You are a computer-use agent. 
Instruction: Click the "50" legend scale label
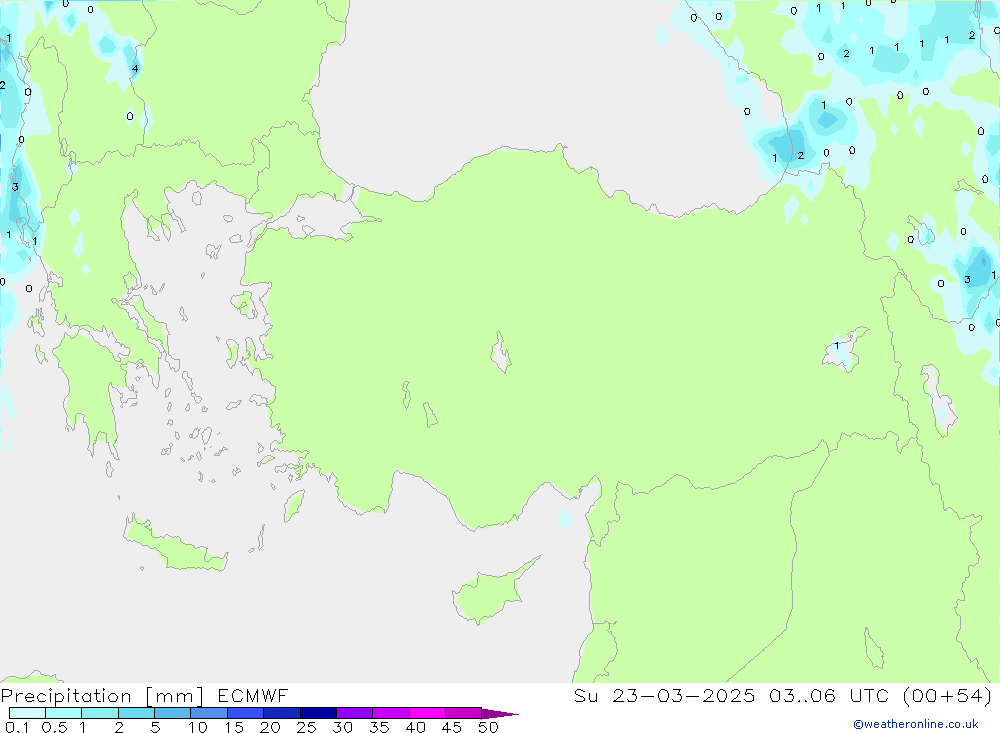(x=488, y=727)
